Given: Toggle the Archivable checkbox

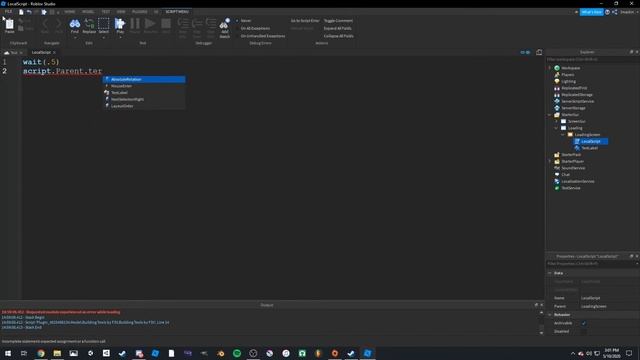Looking at the screenshot, I should click(x=583, y=323).
